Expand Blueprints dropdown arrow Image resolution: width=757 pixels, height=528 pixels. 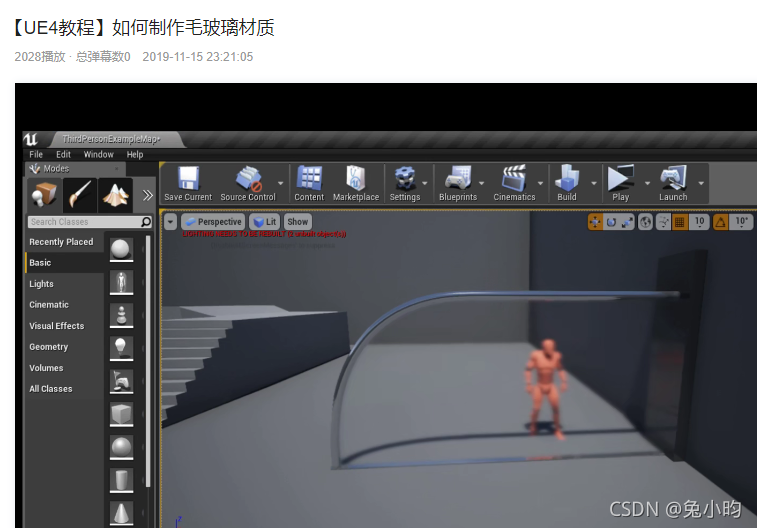tap(481, 183)
